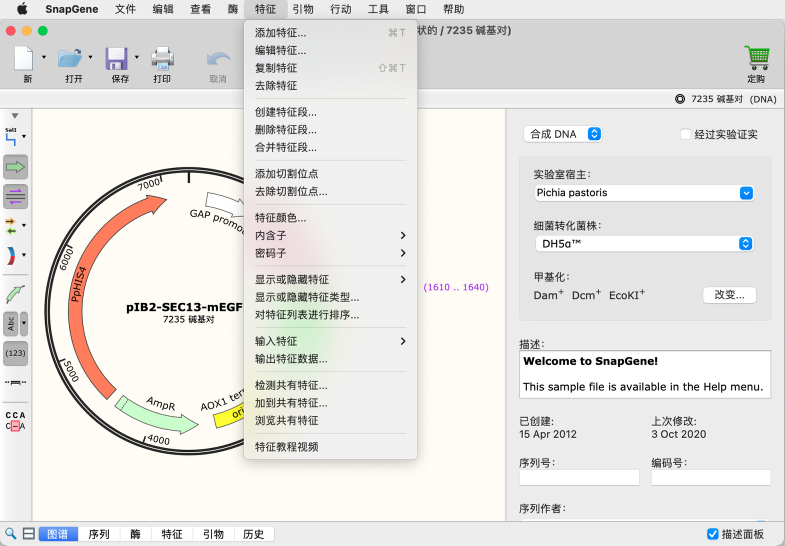785x546 pixels.
Task: Choose 特征颜色... menu item
Action: coord(330,218)
